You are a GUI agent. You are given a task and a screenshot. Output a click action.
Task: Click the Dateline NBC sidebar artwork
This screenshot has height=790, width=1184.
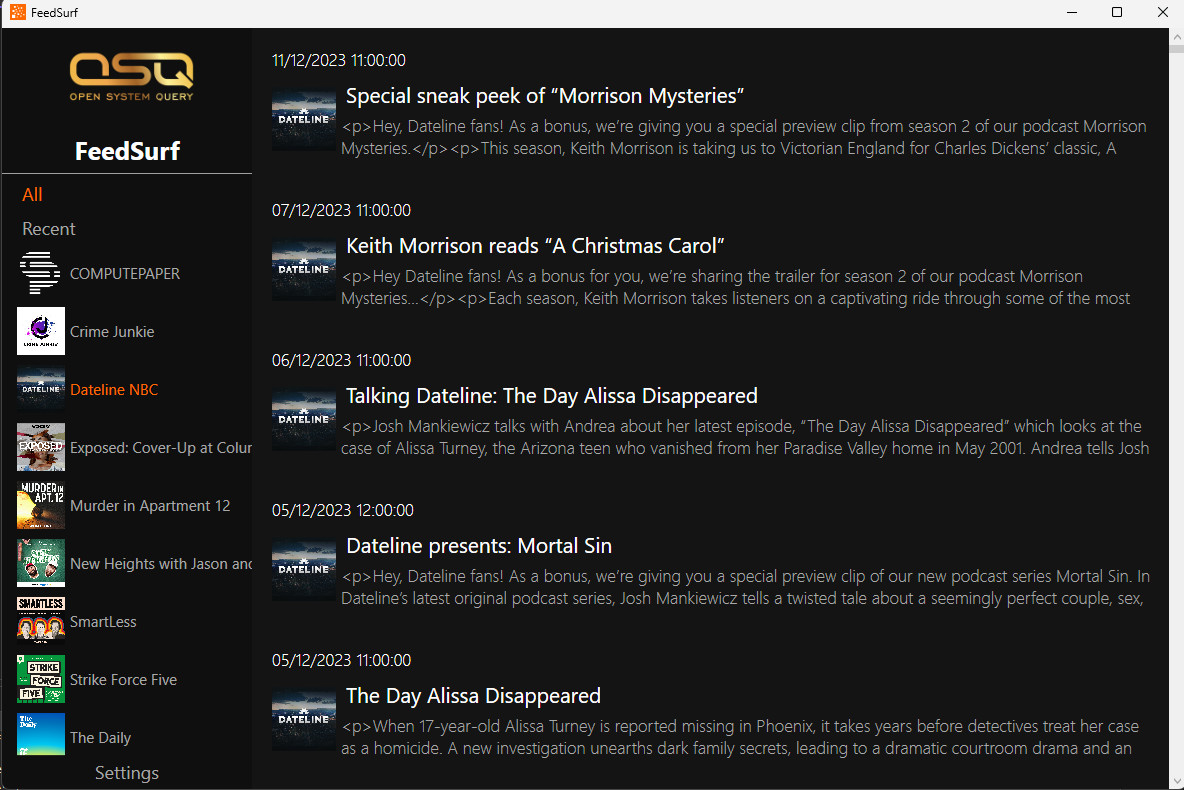(41, 389)
